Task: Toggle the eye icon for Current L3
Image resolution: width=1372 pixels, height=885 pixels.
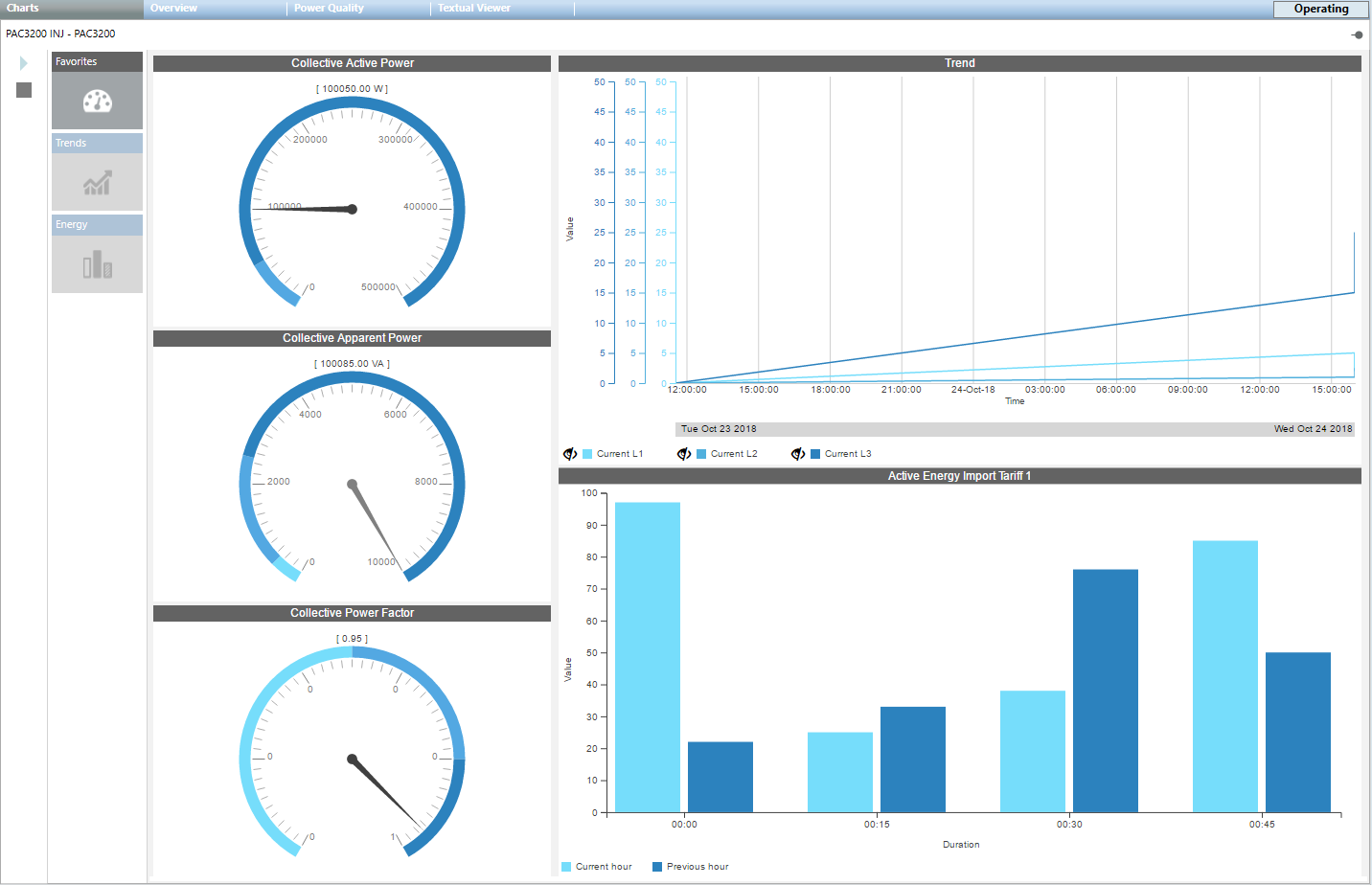Action: pyautogui.click(x=798, y=454)
